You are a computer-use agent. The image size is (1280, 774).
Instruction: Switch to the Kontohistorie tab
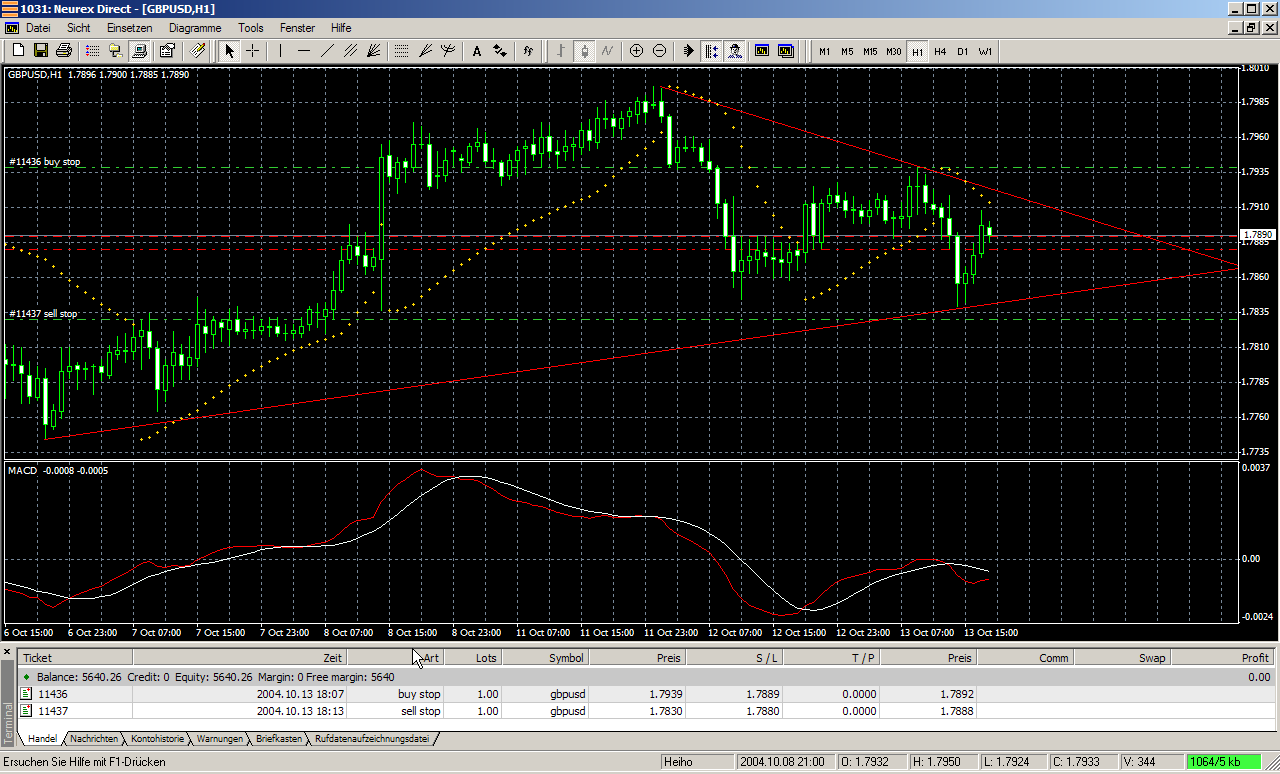click(x=157, y=739)
